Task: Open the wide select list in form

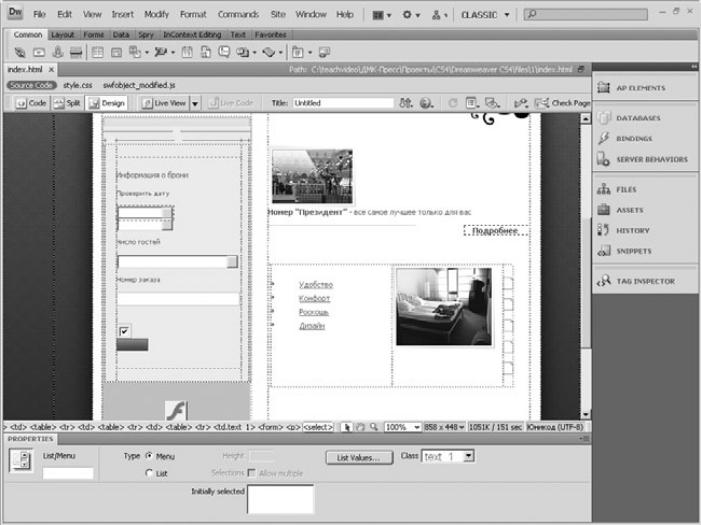Action: click(177, 262)
